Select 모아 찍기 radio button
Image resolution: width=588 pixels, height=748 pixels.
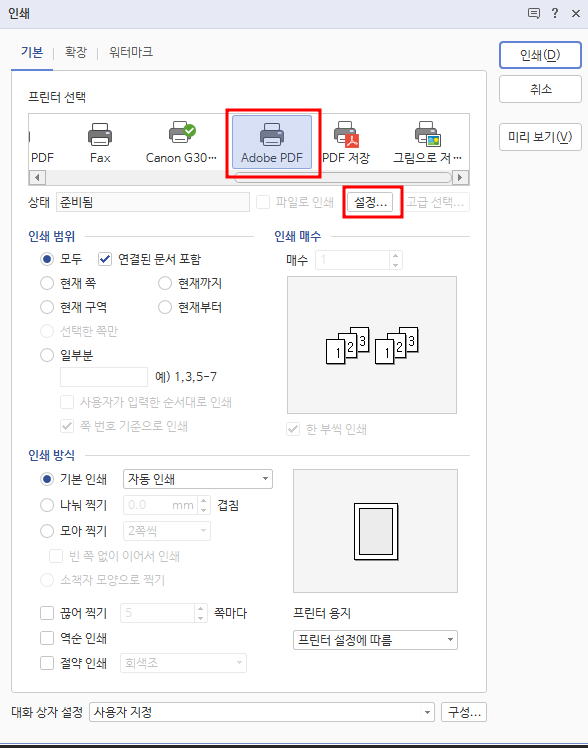tap(47, 530)
